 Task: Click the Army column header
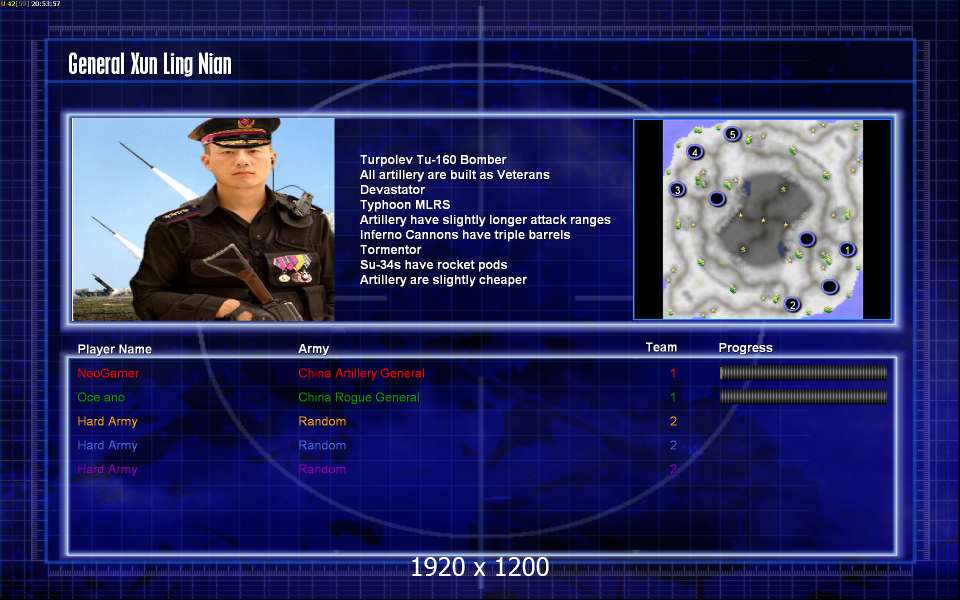pos(313,348)
